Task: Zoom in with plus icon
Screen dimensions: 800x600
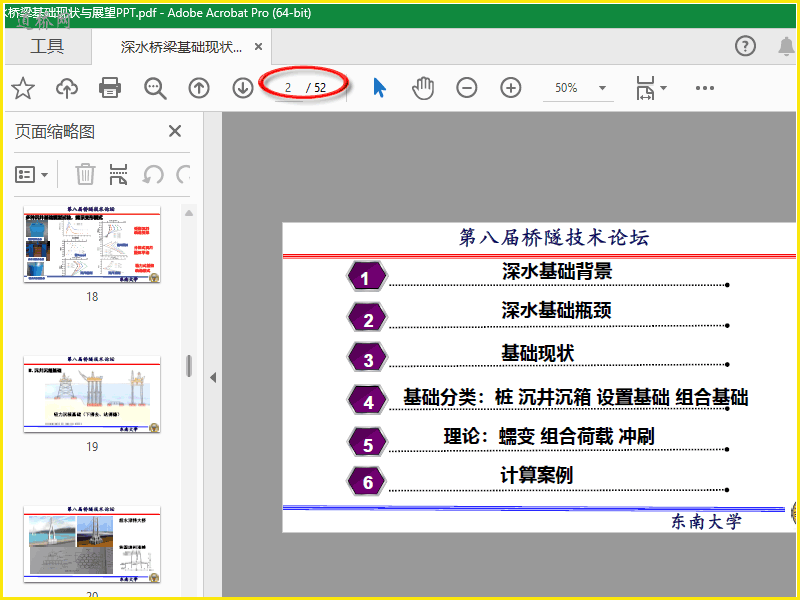Action: pos(511,88)
